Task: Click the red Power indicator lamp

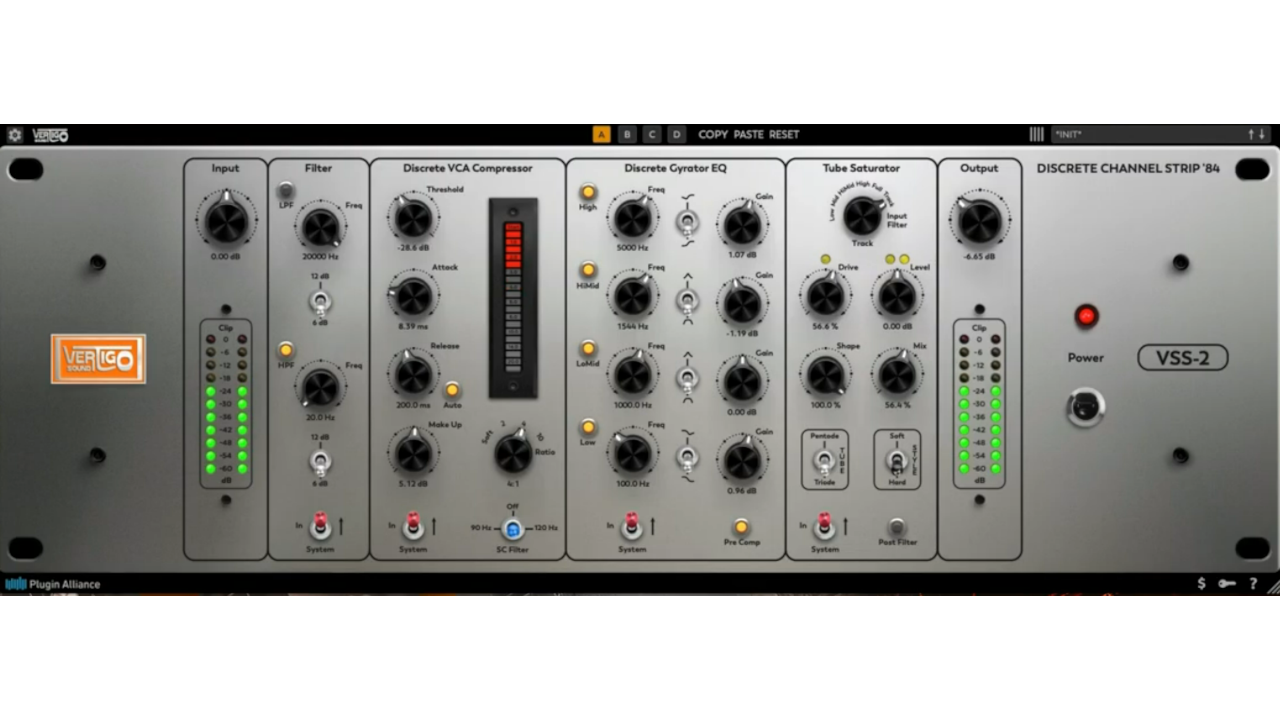Action: tap(1086, 317)
